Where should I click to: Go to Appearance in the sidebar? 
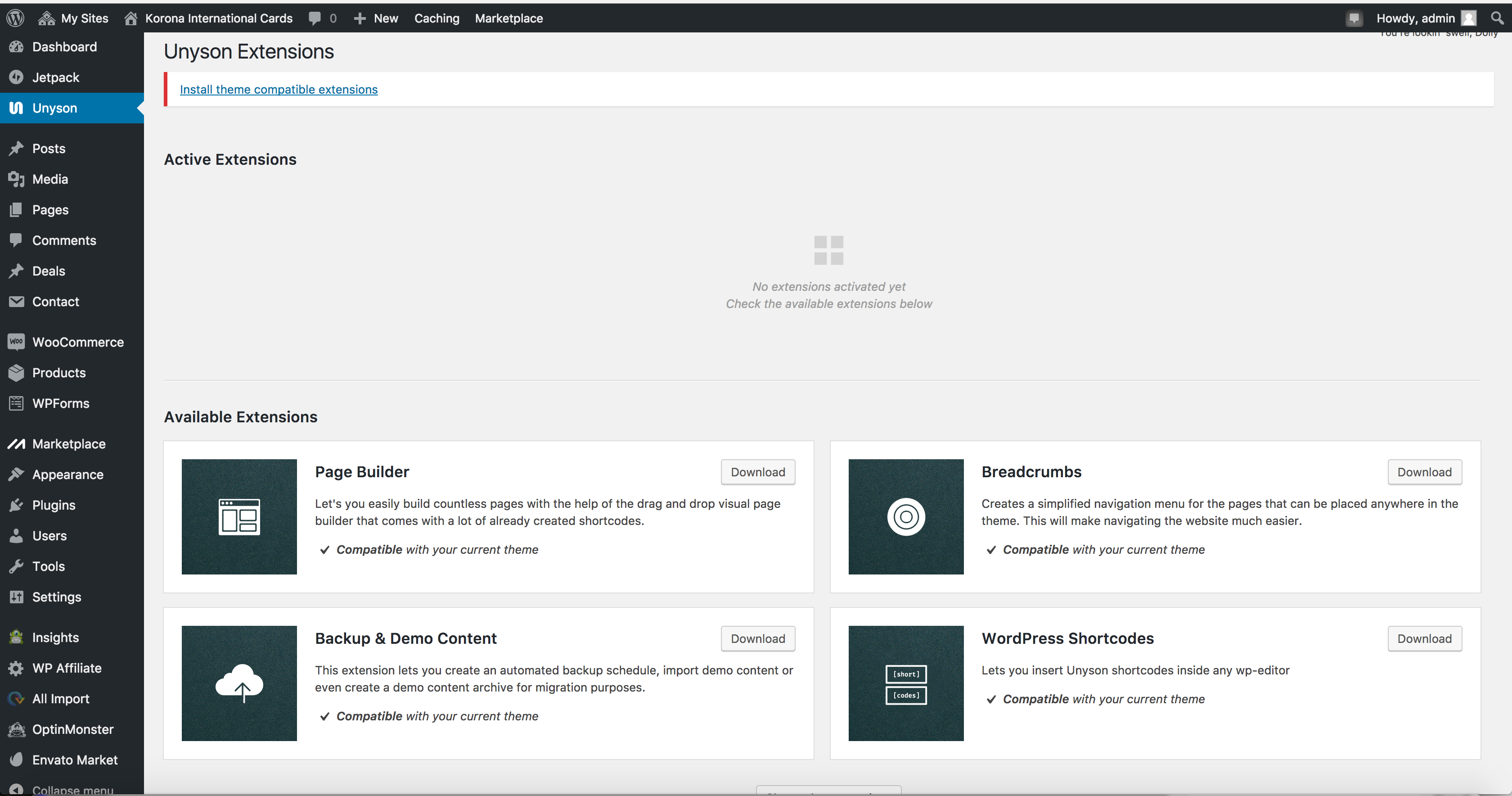click(67, 474)
